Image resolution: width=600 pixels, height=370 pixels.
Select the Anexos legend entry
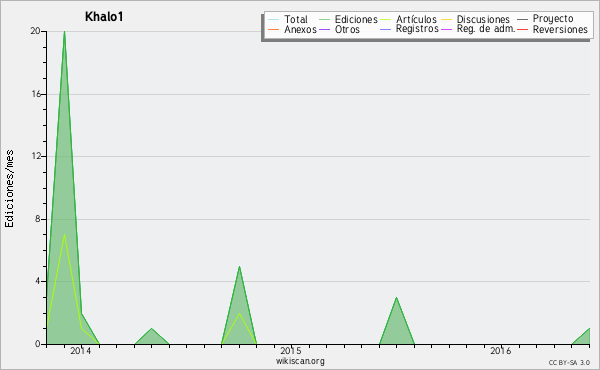[300, 29]
